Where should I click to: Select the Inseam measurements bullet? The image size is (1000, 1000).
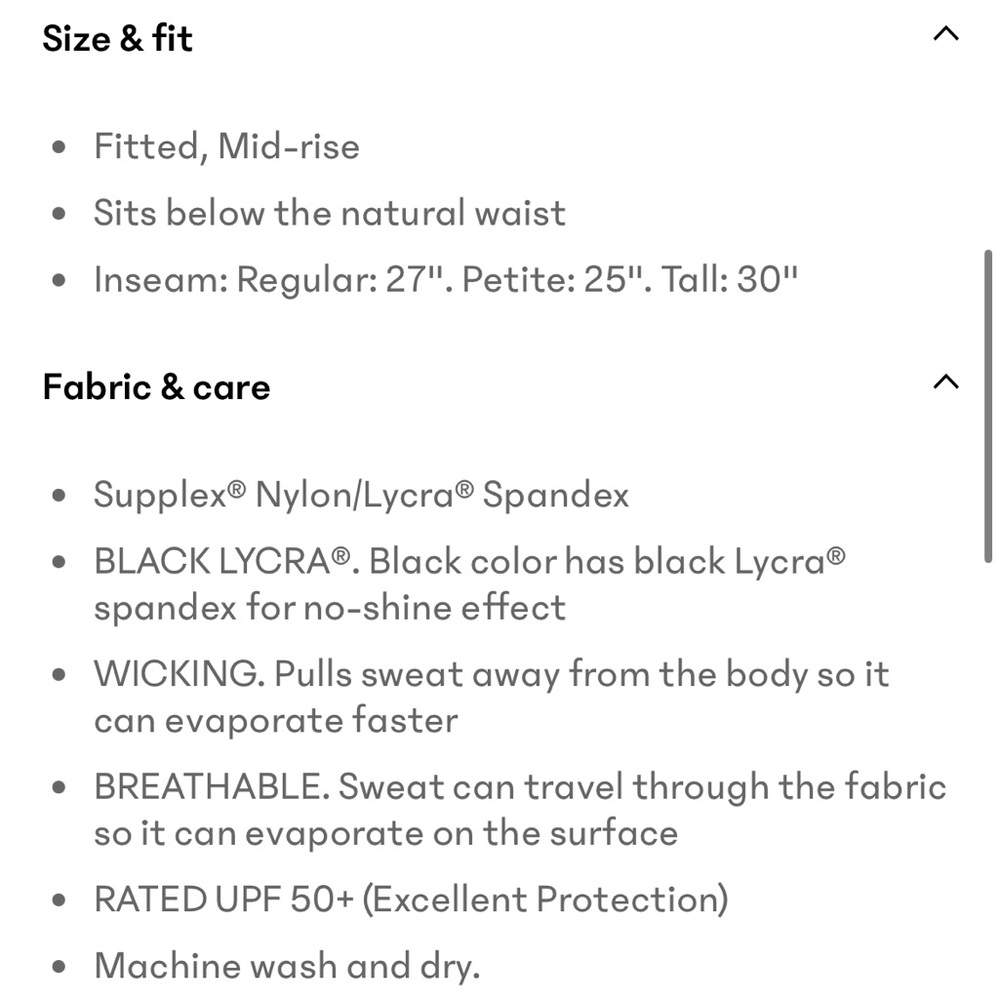[445, 279]
